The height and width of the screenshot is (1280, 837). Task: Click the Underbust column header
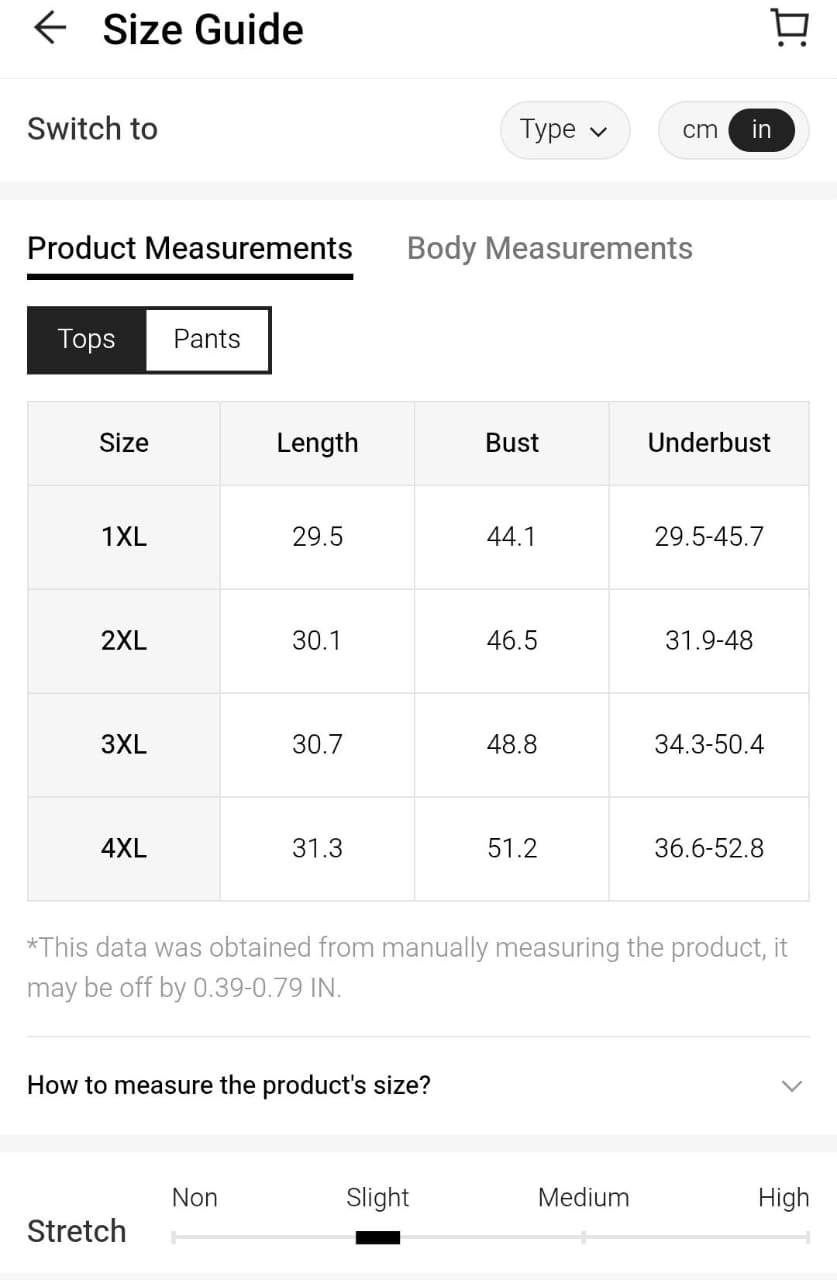[x=709, y=443]
